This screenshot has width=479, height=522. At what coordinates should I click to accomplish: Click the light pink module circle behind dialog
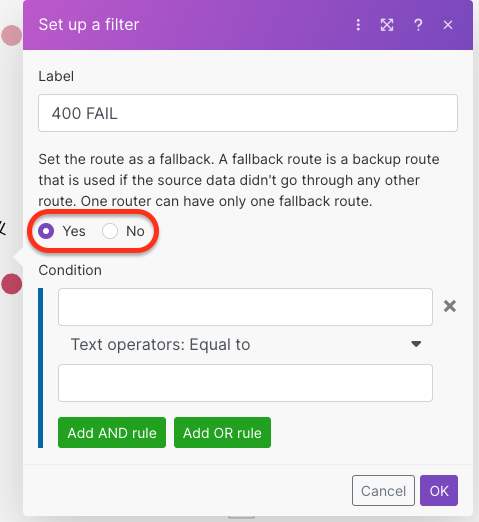pos(11,35)
